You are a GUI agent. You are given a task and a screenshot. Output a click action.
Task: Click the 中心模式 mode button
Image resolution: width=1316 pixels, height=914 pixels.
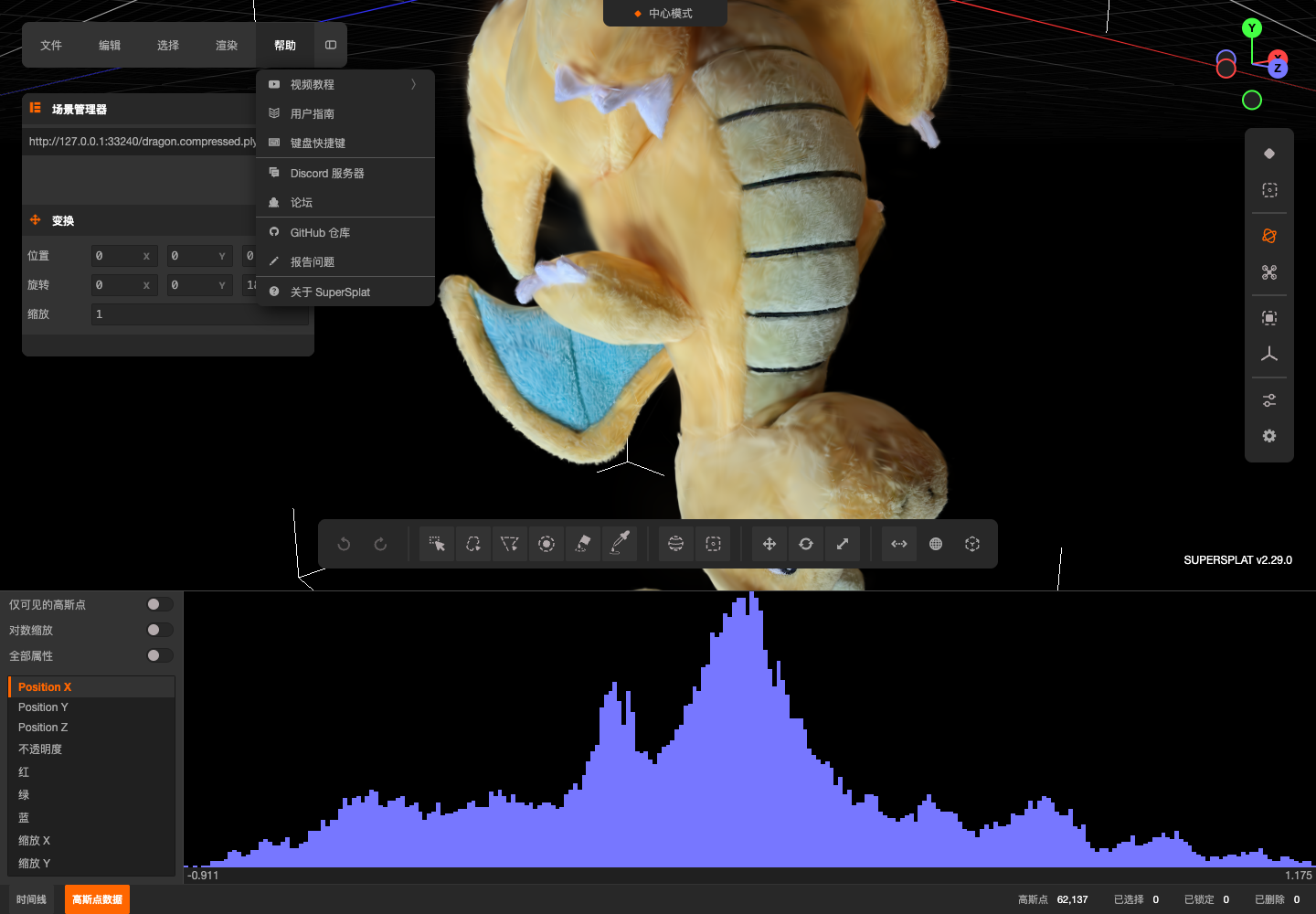pos(664,13)
